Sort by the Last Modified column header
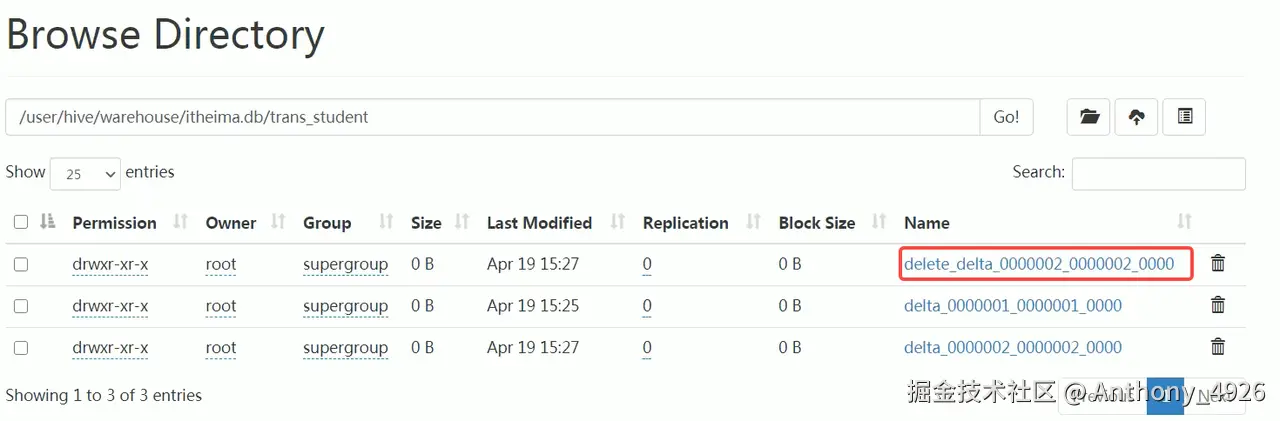Image resolution: width=1280 pixels, height=421 pixels. pyautogui.click(x=540, y=223)
